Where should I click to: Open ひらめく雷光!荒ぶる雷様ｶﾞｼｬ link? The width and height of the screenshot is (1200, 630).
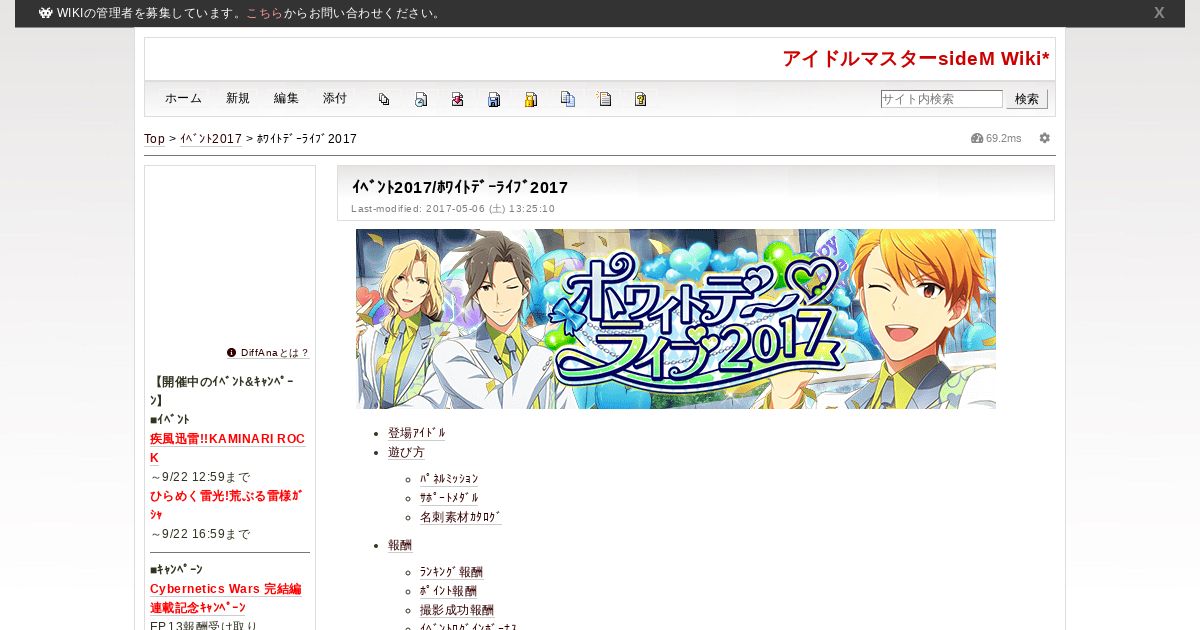point(226,505)
